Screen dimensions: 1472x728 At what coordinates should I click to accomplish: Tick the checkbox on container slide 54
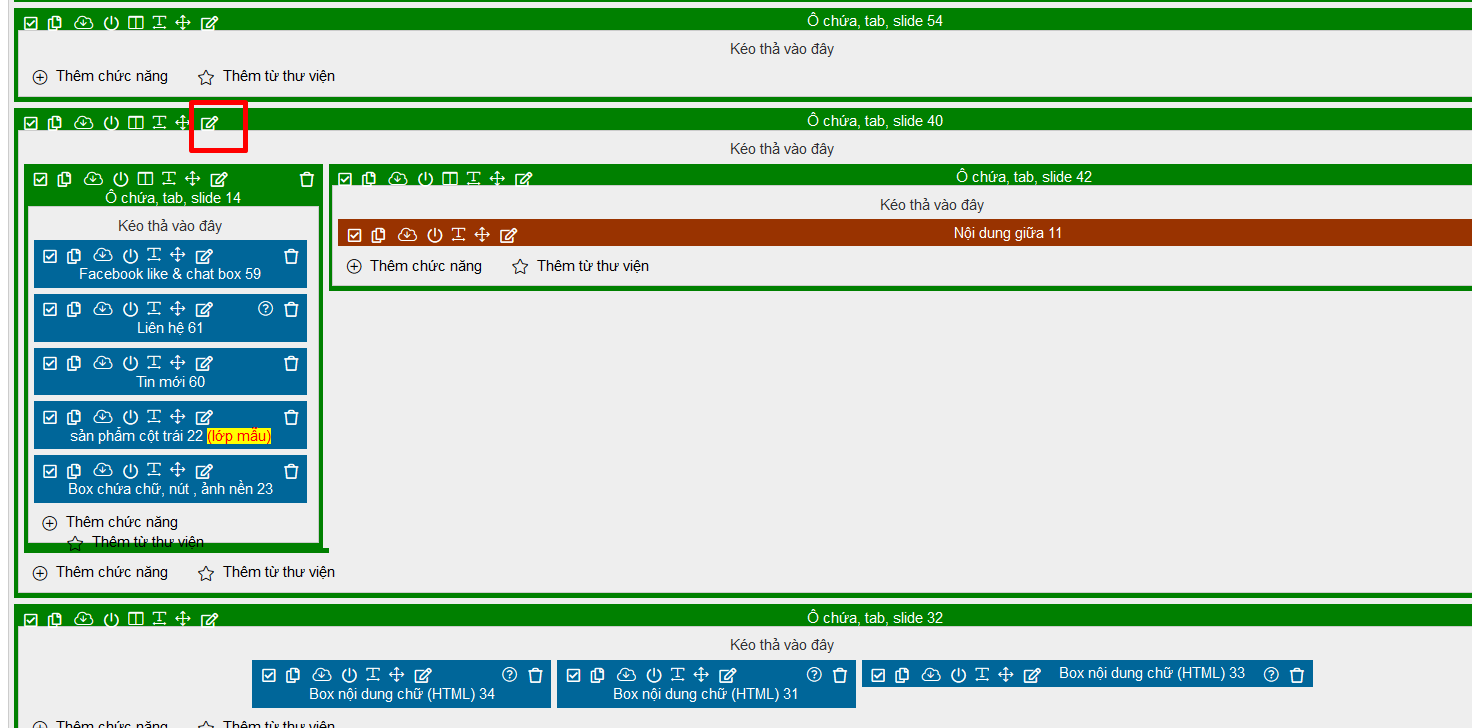[31, 22]
